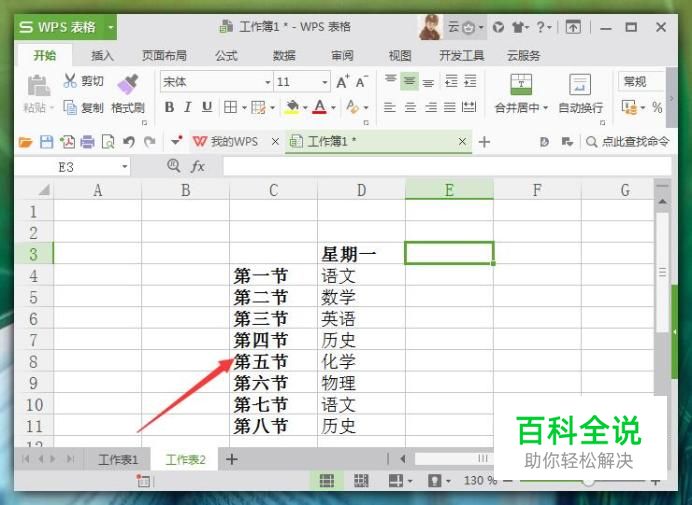Click the Copy icon
Screen dimensions: 692x505
point(70,107)
